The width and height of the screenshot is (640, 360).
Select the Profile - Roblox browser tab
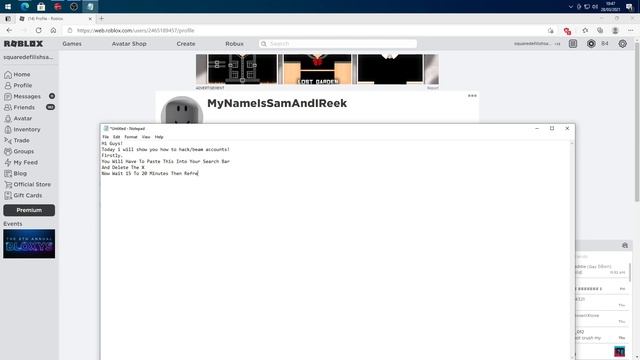pos(55,19)
